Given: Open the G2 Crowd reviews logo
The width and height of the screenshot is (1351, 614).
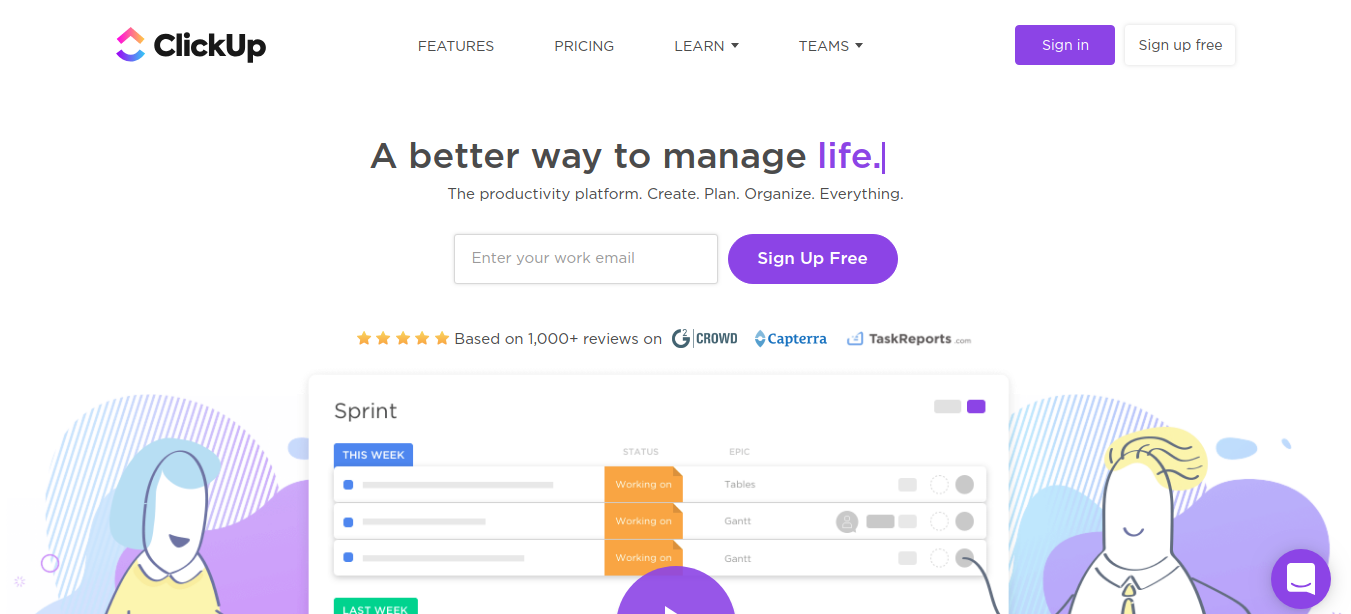Looking at the screenshot, I should coord(705,339).
